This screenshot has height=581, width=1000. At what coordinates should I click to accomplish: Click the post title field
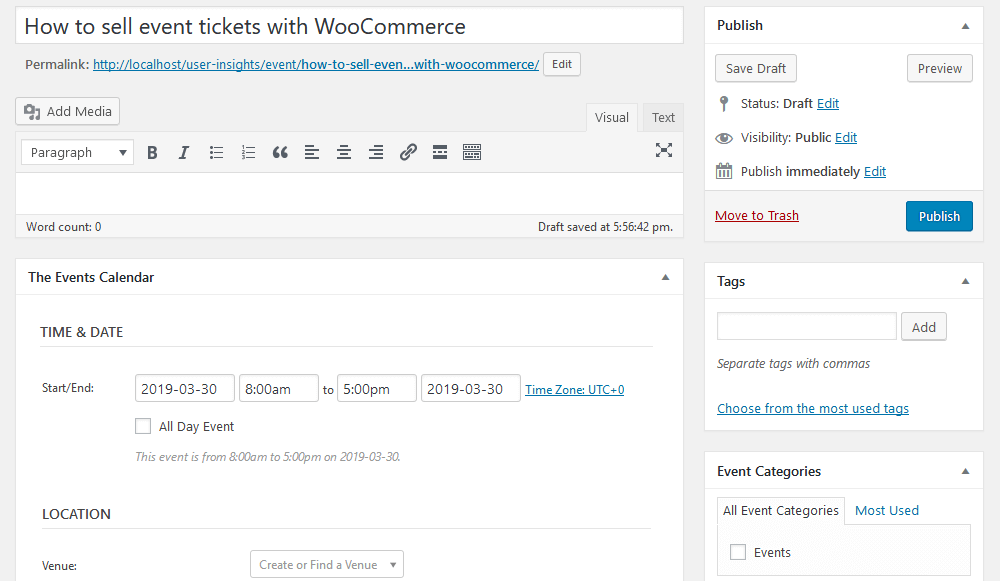(x=349, y=26)
